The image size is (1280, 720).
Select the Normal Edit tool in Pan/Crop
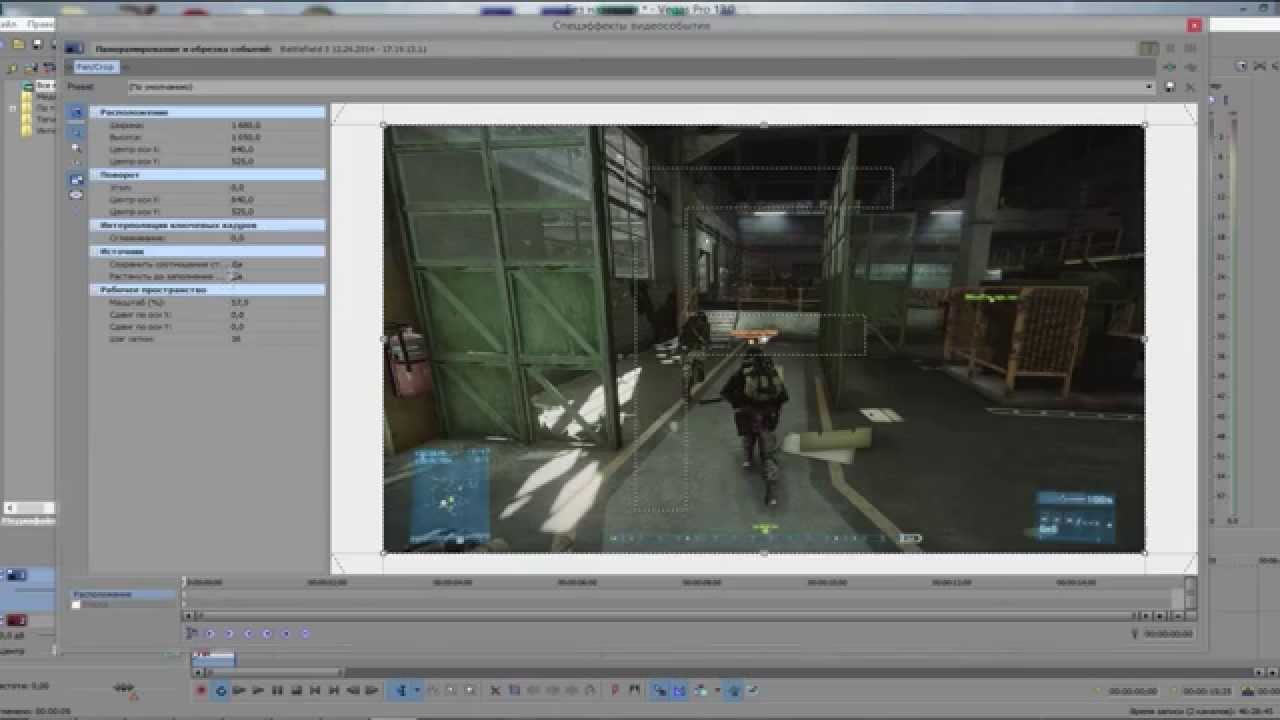click(76, 131)
